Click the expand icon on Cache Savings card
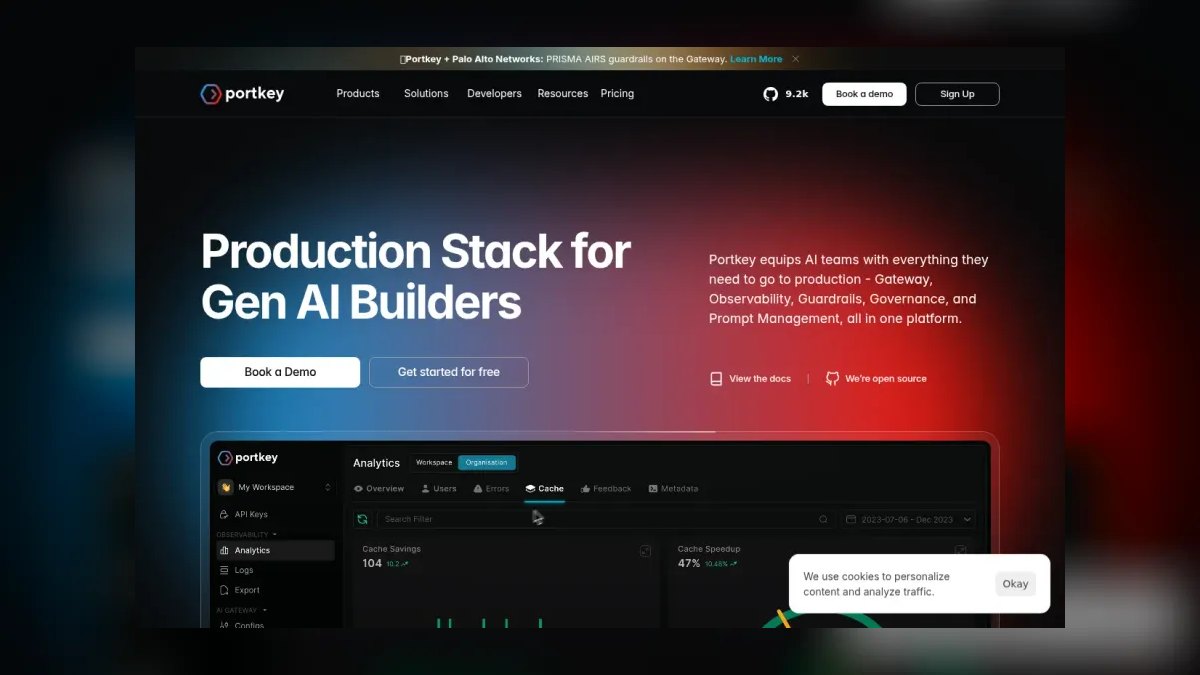The width and height of the screenshot is (1200, 675). [645, 551]
